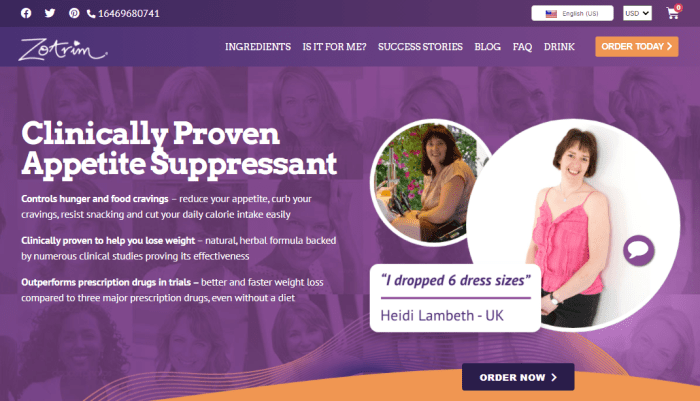
Task: Open the shopping cart icon
Action: 673,13
